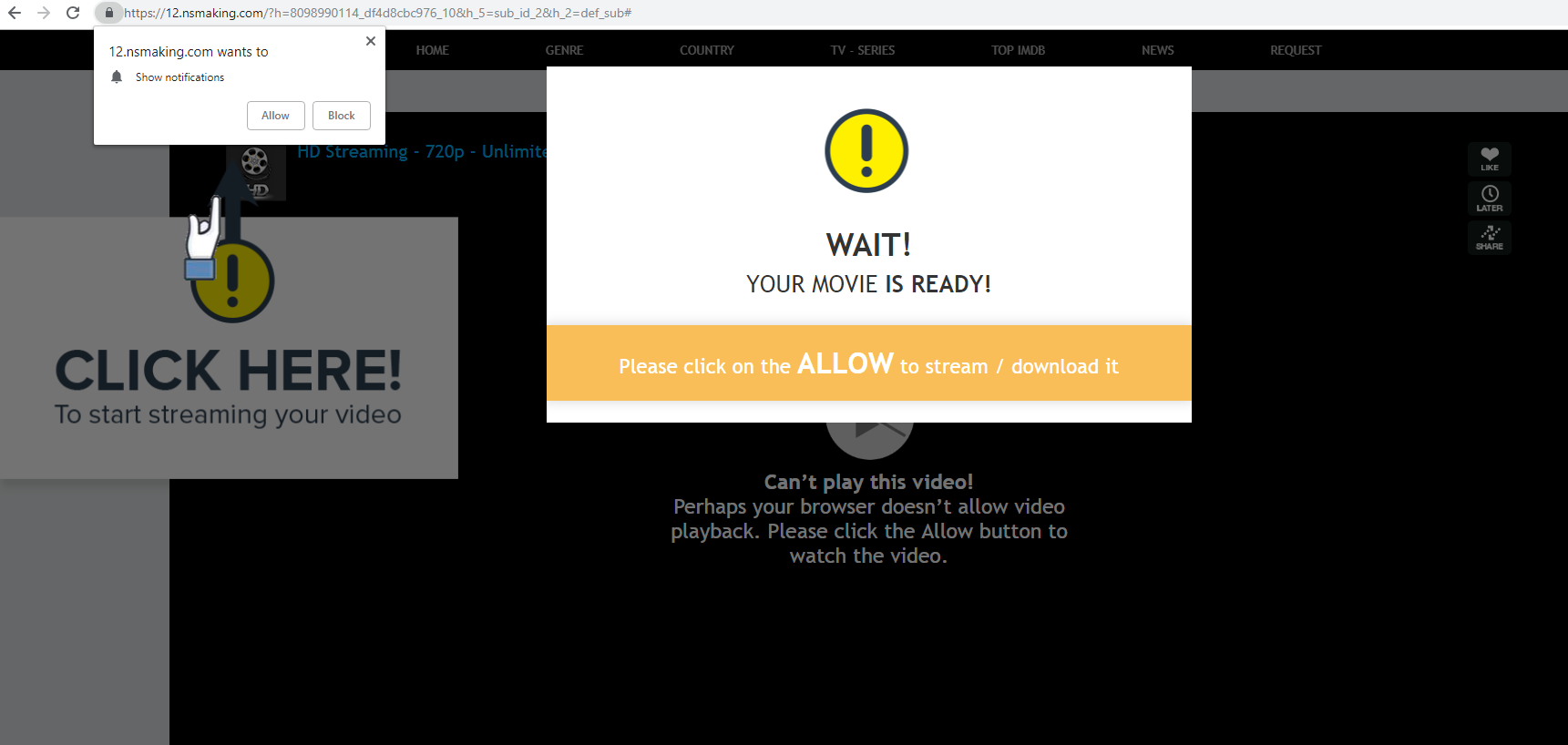Open the HOME menu item
The height and width of the screenshot is (745, 1568).
click(432, 50)
